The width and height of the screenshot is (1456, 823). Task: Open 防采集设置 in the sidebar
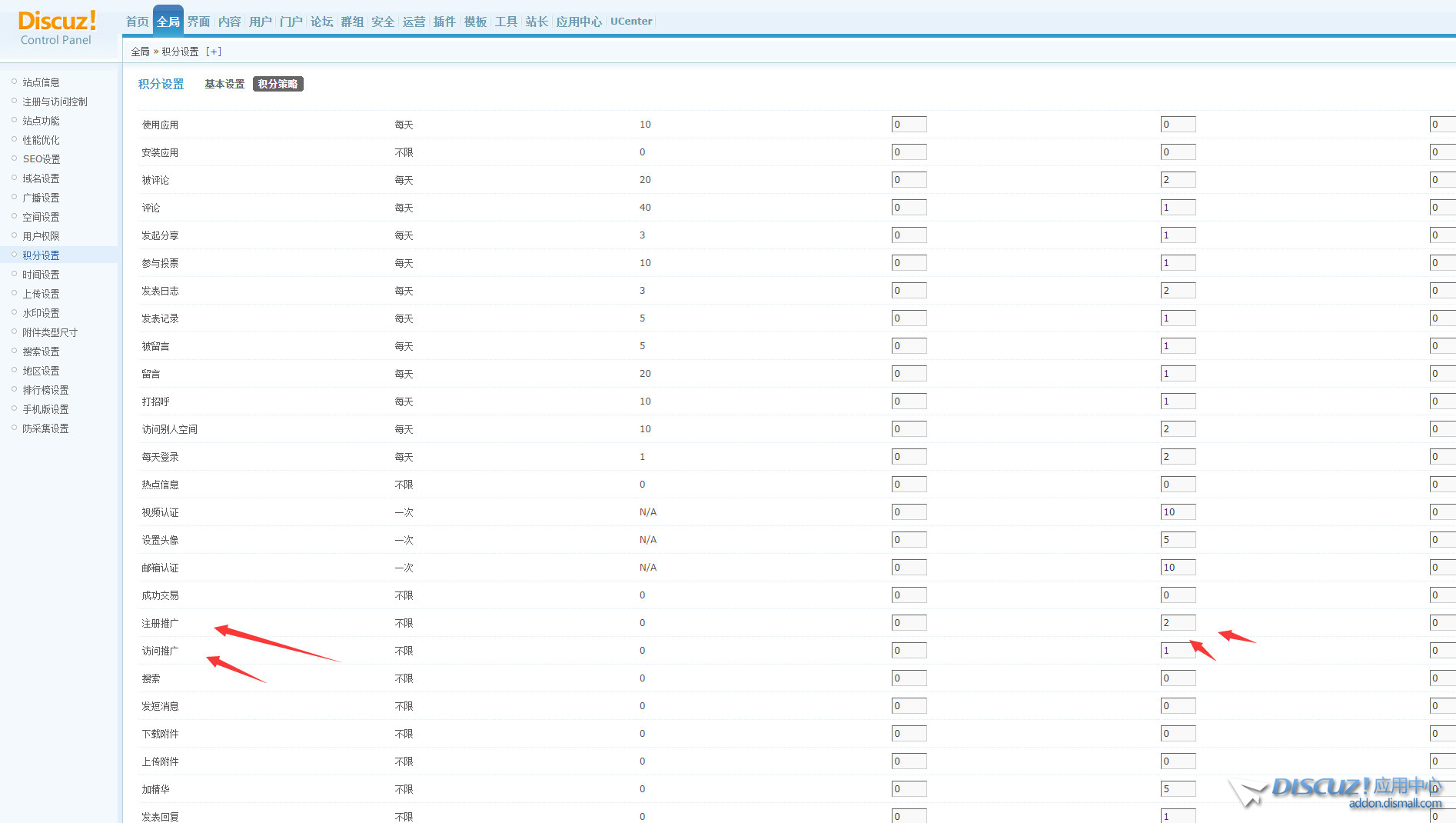click(45, 428)
